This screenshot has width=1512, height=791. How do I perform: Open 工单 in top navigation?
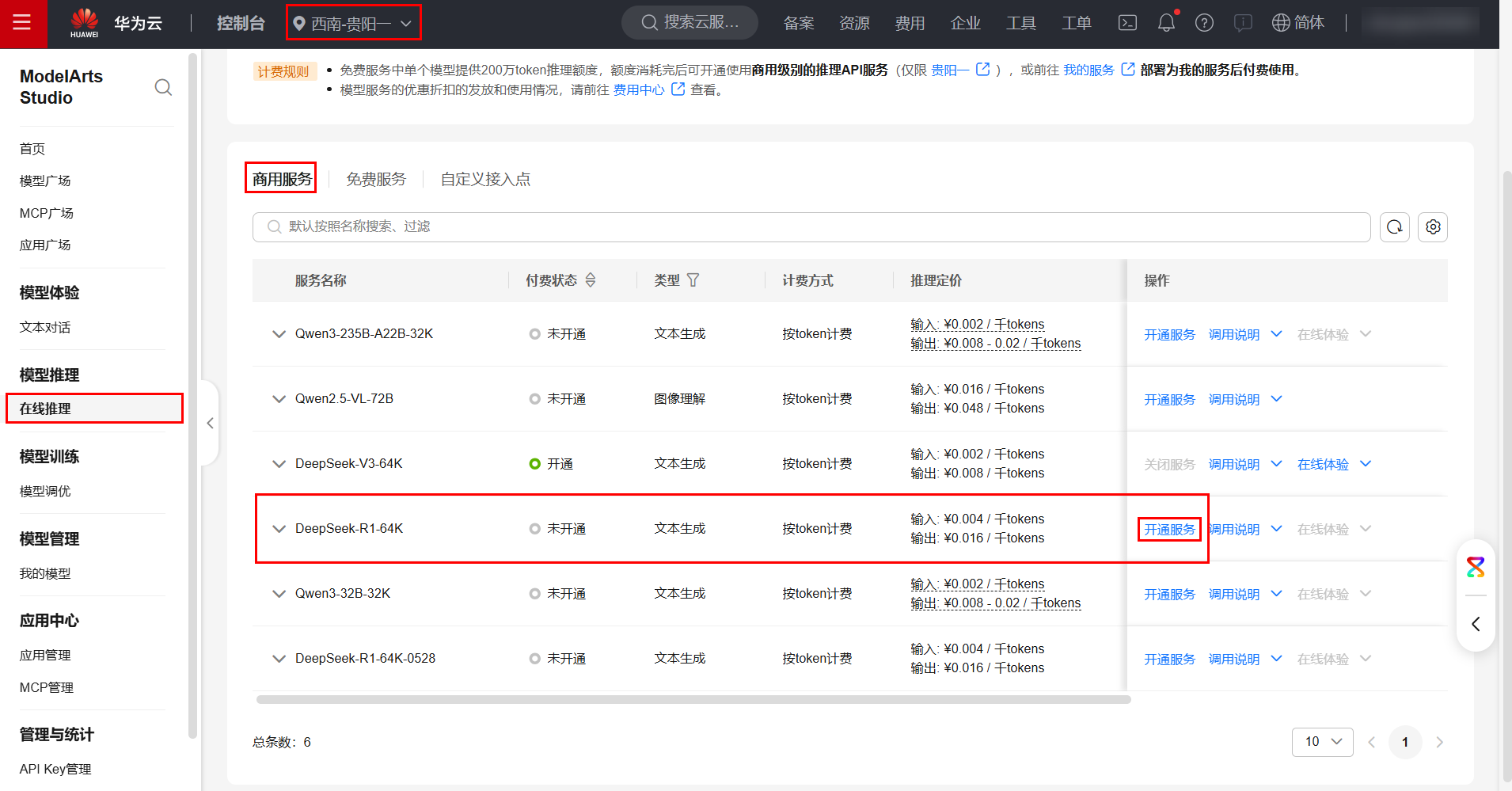click(1077, 23)
